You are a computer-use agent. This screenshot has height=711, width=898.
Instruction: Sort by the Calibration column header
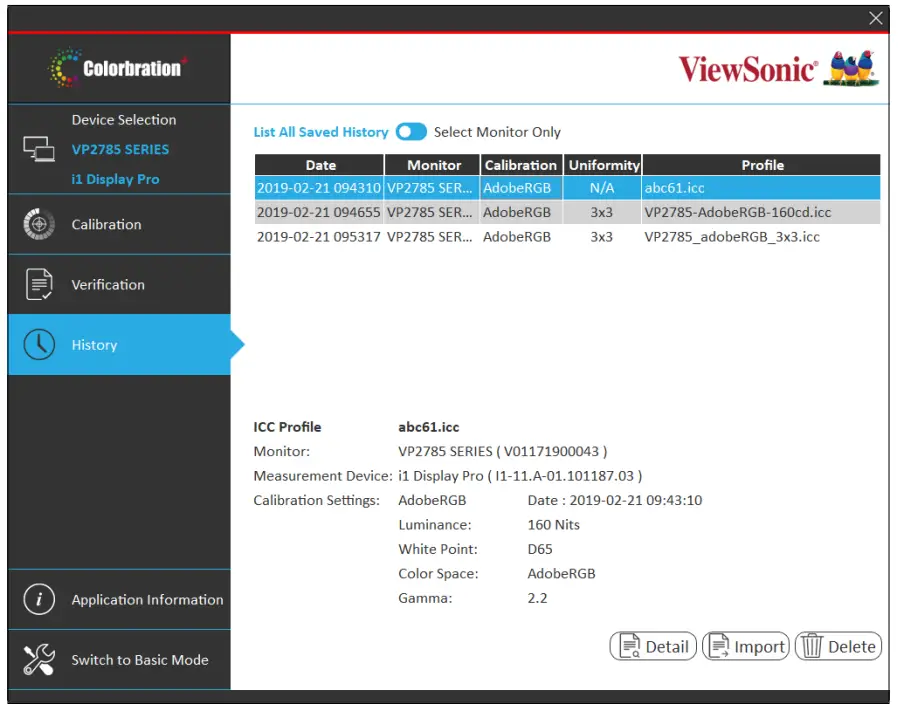(x=521, y=165)
